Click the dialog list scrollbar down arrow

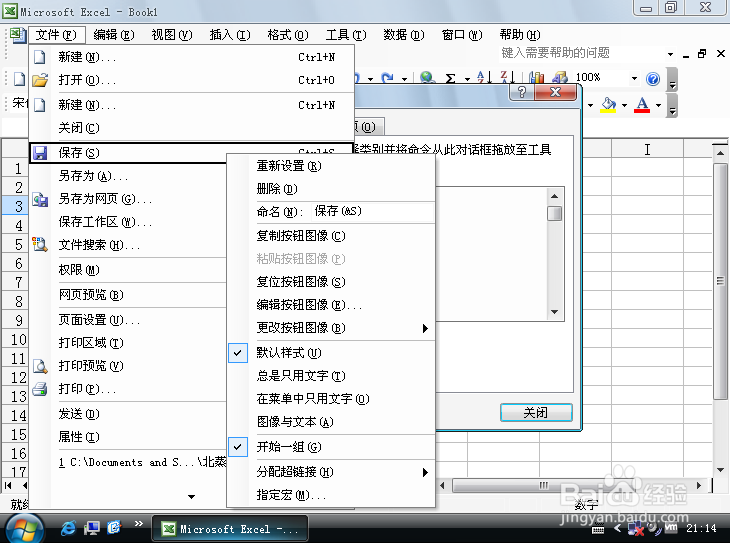pos(554,312)
